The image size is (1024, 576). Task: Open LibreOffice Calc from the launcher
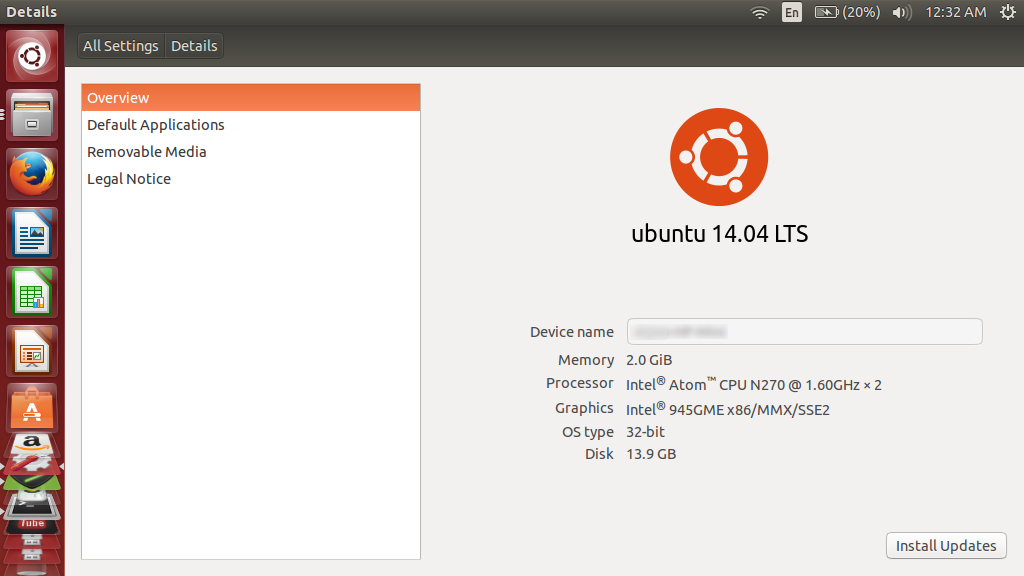[31, 292]
